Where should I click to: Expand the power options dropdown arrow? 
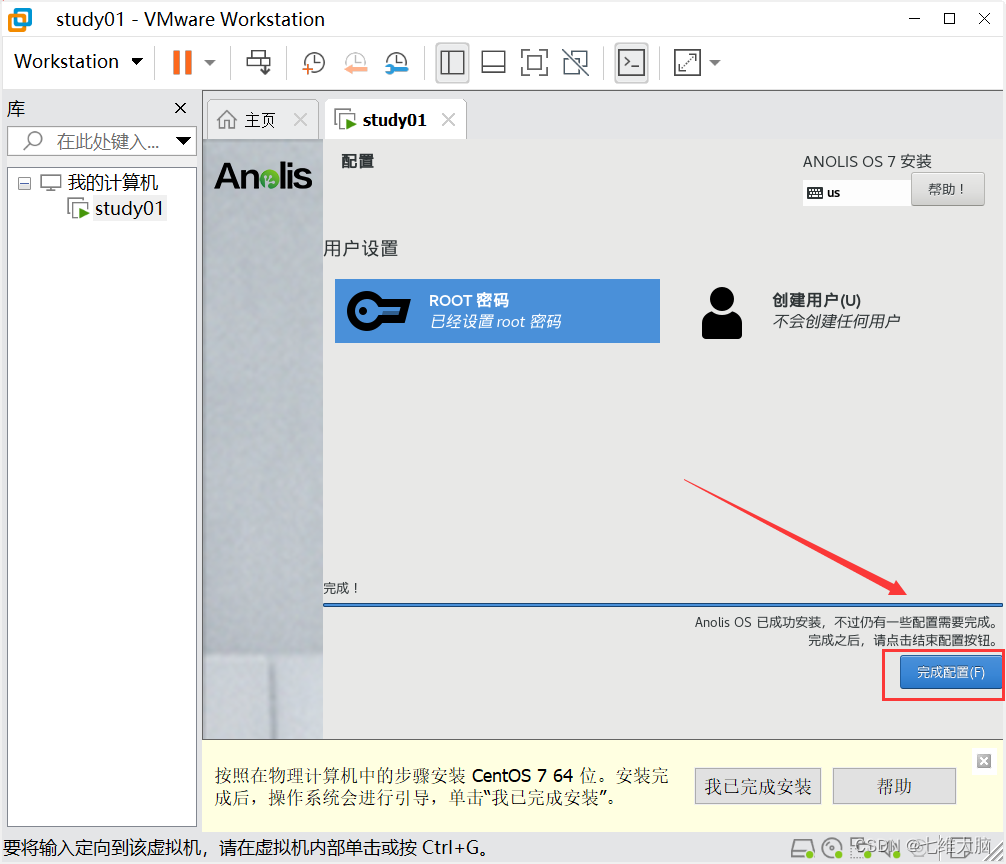tap(210, 63)
